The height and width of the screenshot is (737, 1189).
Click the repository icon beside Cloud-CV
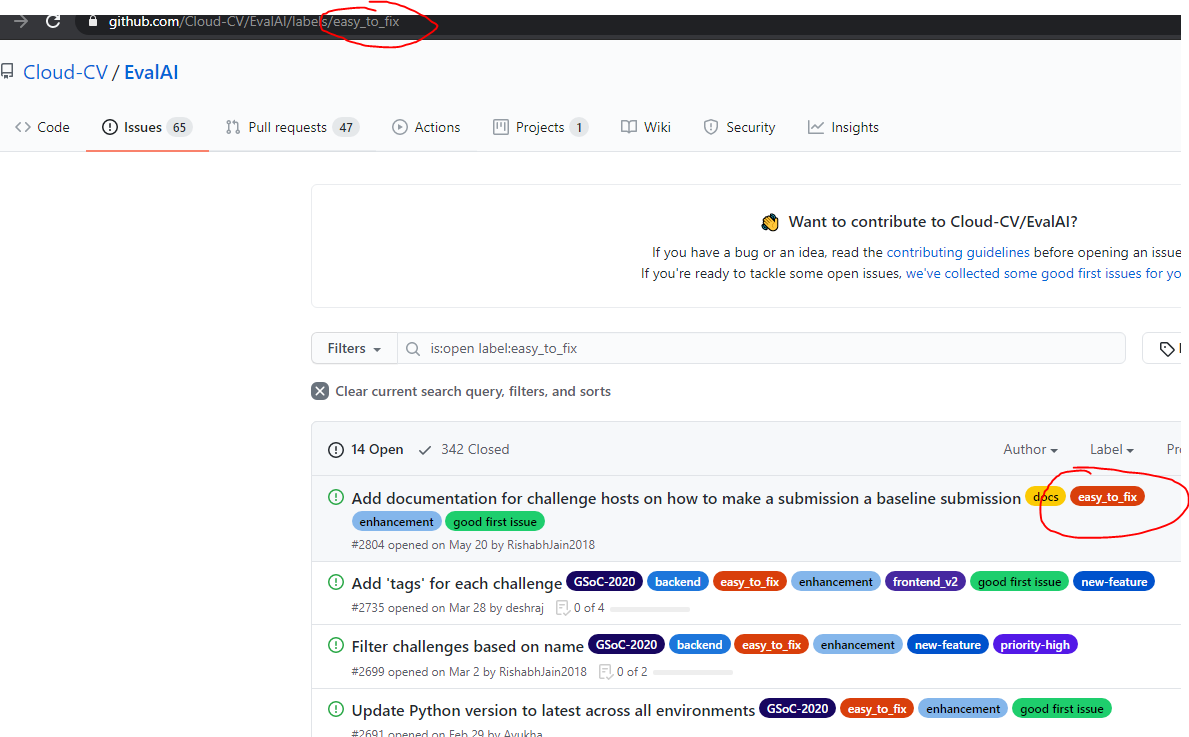coord(7,72)
